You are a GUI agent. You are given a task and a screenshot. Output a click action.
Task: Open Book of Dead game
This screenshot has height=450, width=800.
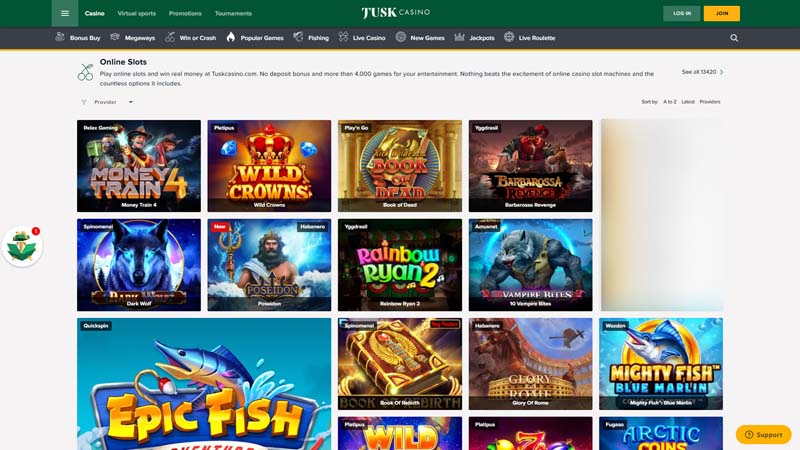pos(399,166)
